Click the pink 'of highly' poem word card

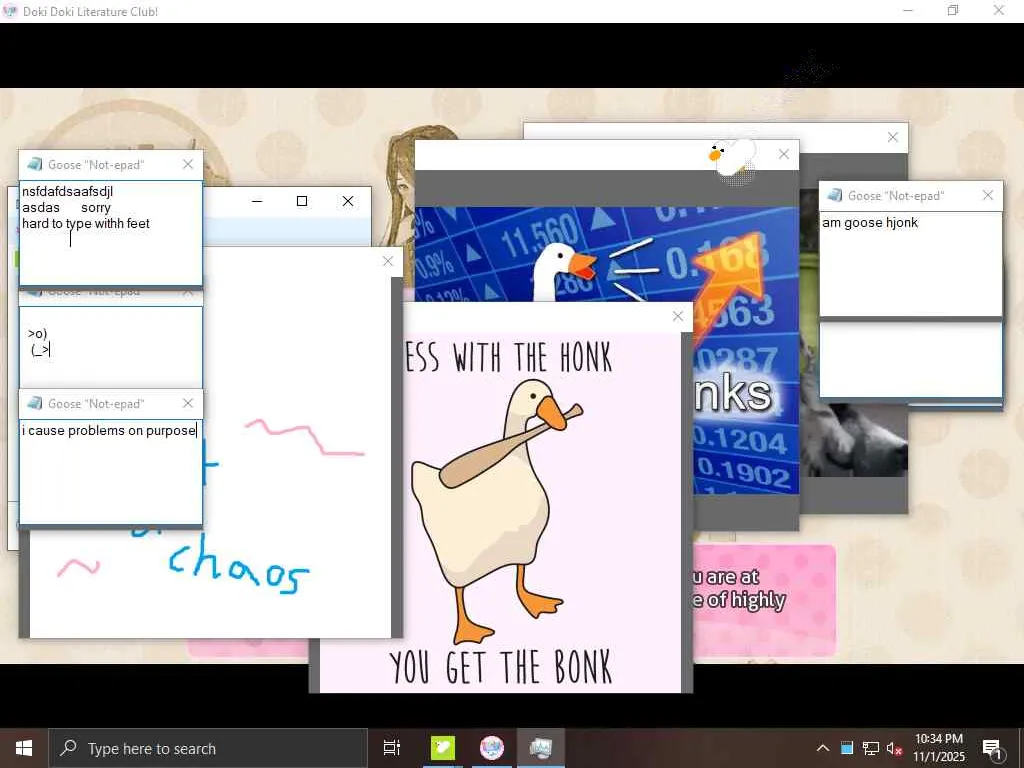764,600
